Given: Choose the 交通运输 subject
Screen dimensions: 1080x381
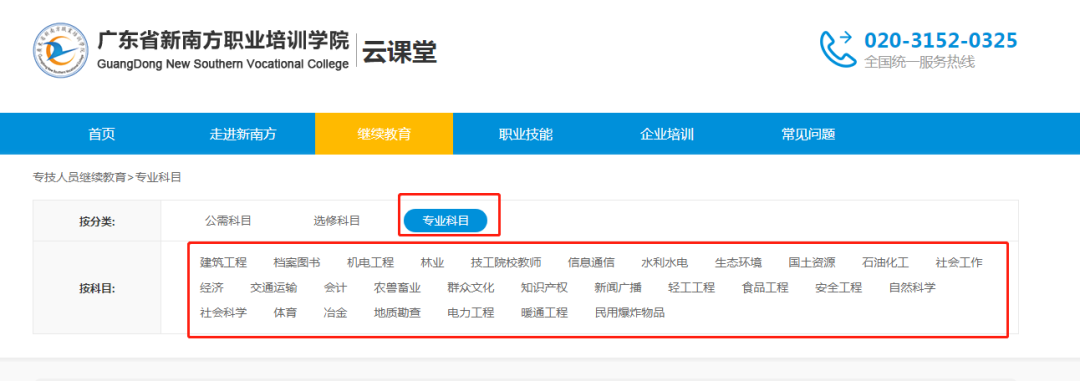Looking at the screenshot, I should pos(273,287).
